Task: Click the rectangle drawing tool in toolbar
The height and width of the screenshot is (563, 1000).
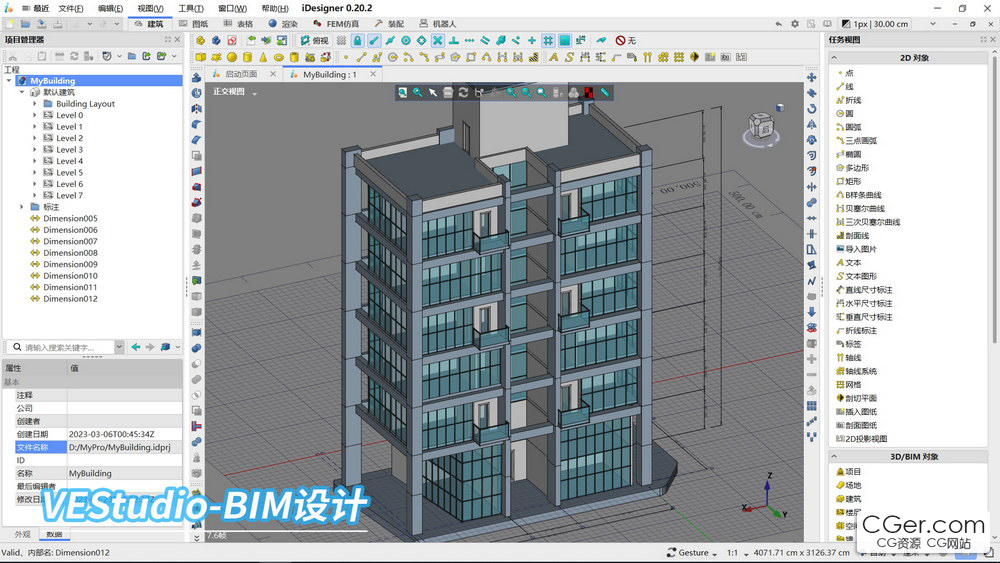Action: pos(471,57)
